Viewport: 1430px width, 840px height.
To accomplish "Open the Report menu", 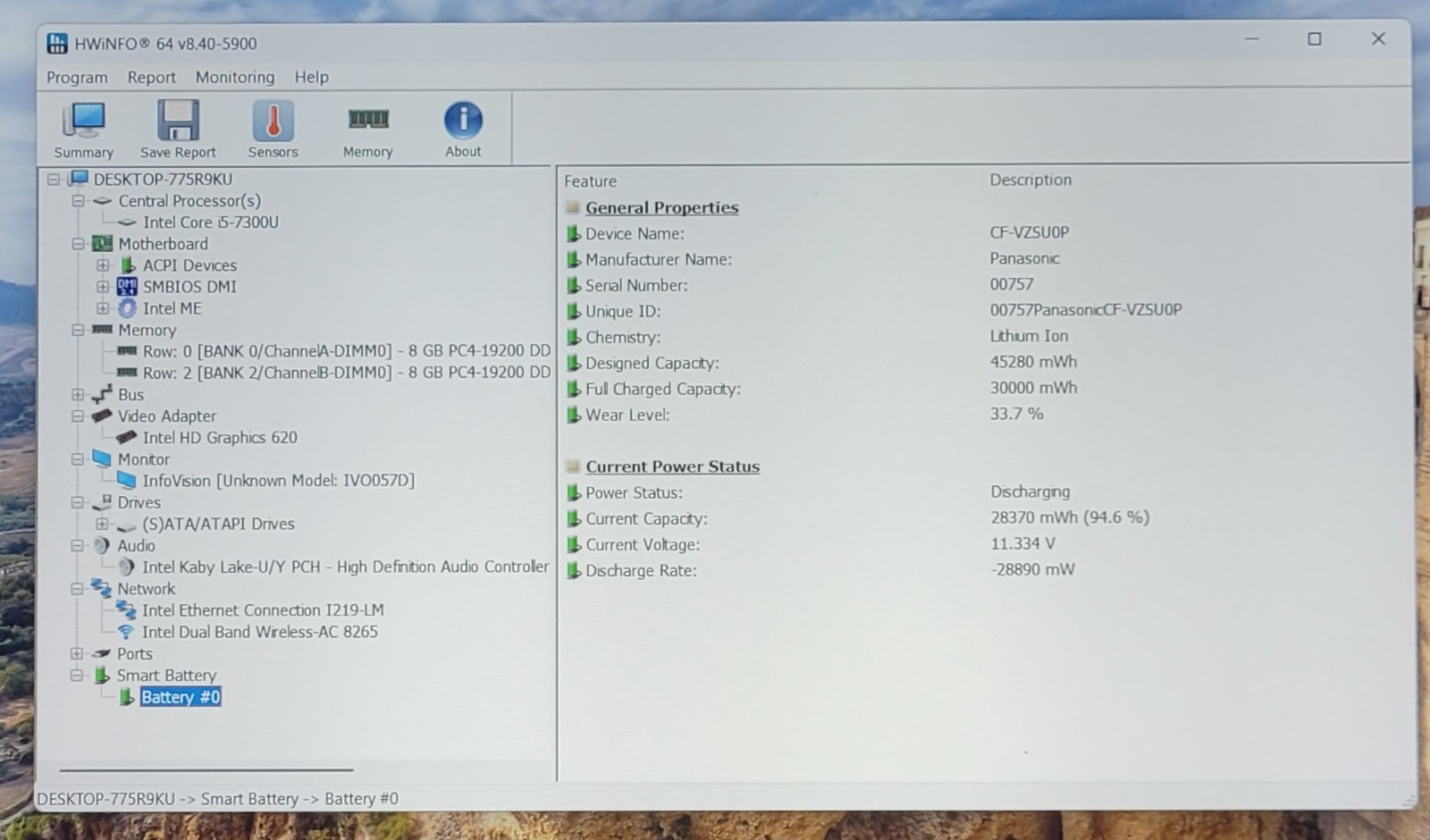I will coord(151,78).
